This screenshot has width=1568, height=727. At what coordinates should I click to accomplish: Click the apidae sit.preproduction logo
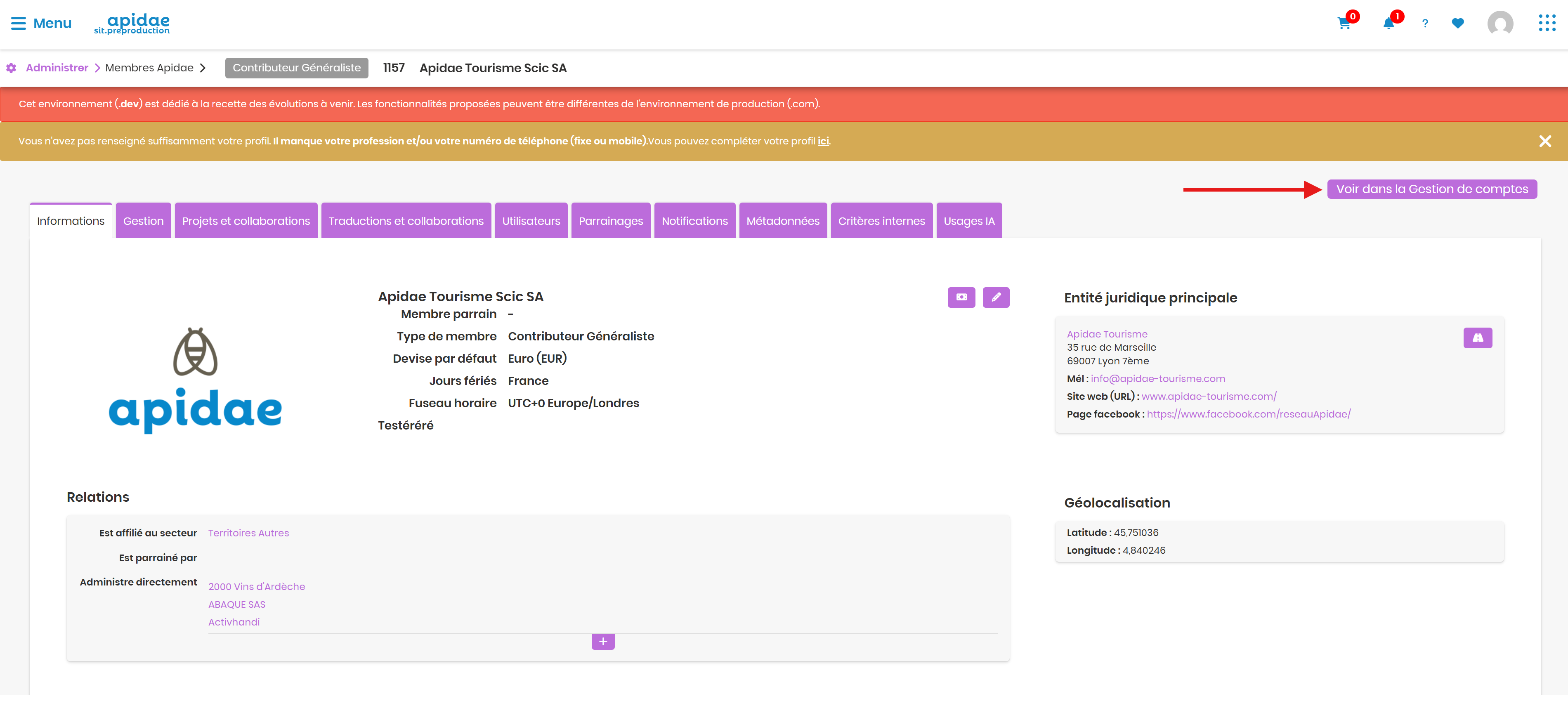[x=132, y=24]
